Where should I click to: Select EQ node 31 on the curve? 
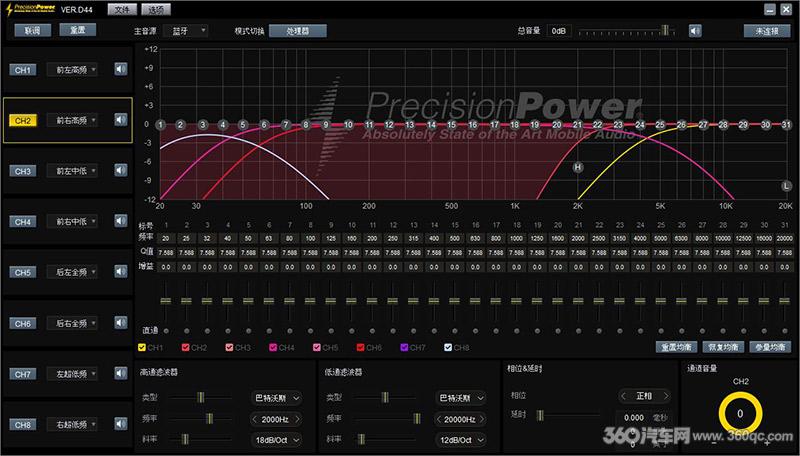tap(786, 124)
